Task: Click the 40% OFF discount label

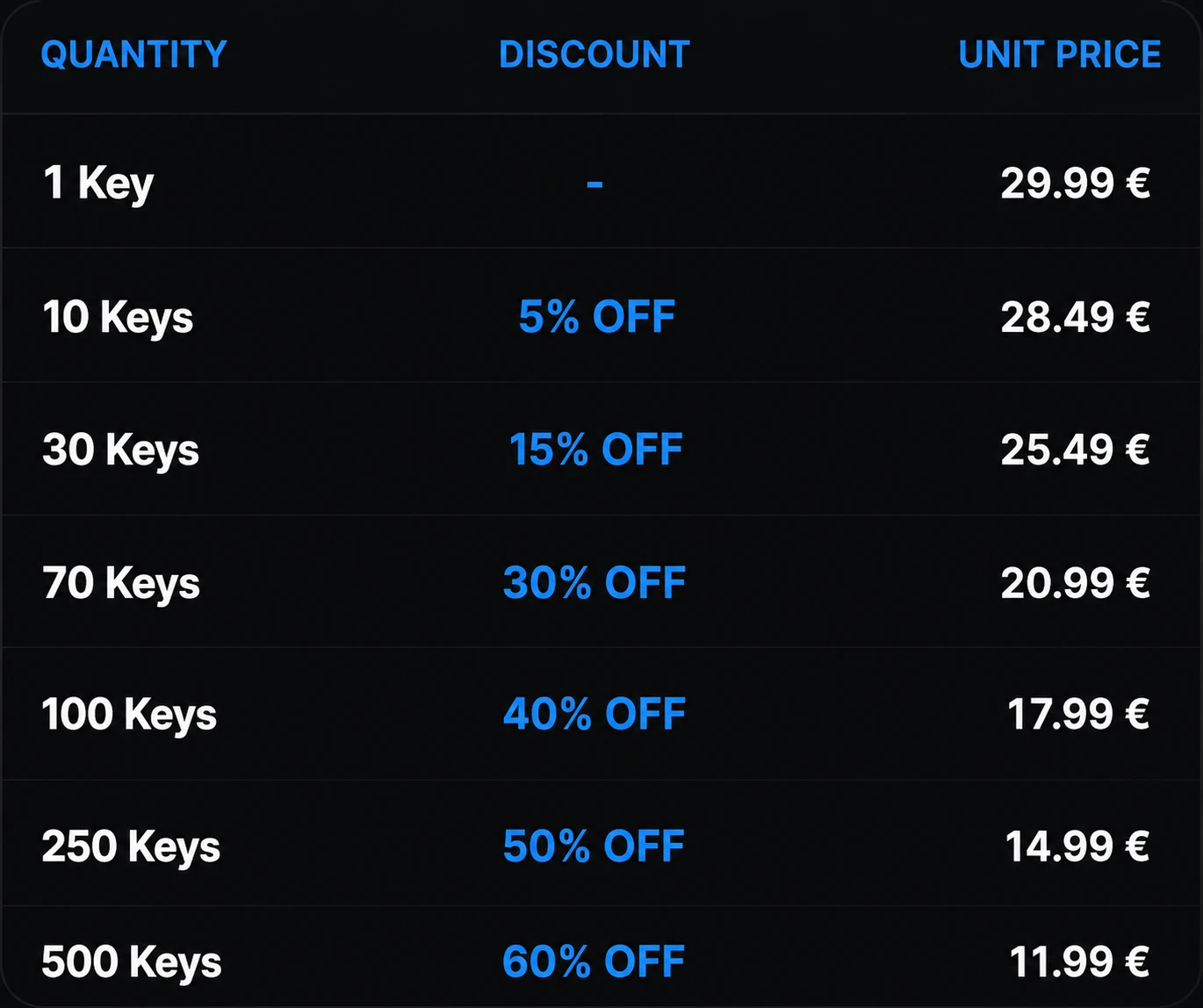Action: [x=594, y=714]
